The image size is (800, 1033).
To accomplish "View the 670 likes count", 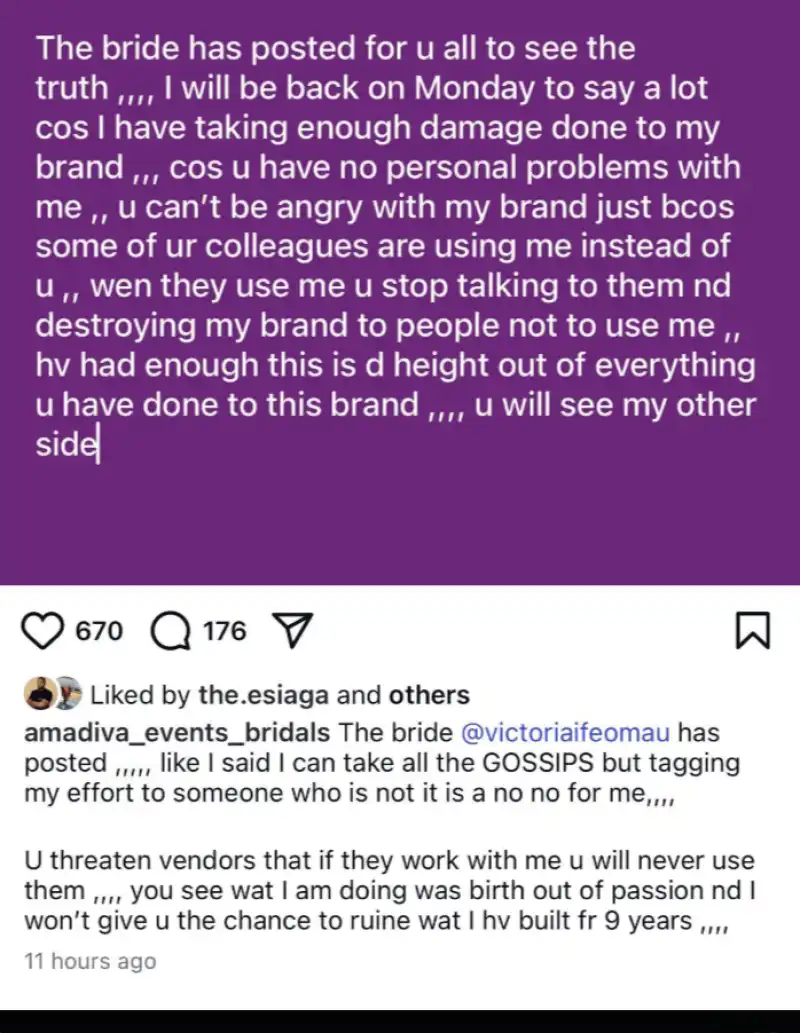I will [x=99, y=631].
